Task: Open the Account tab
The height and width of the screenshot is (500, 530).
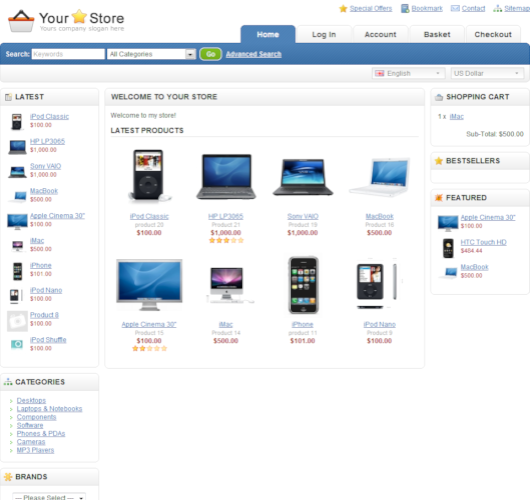Action: [380, 34]
